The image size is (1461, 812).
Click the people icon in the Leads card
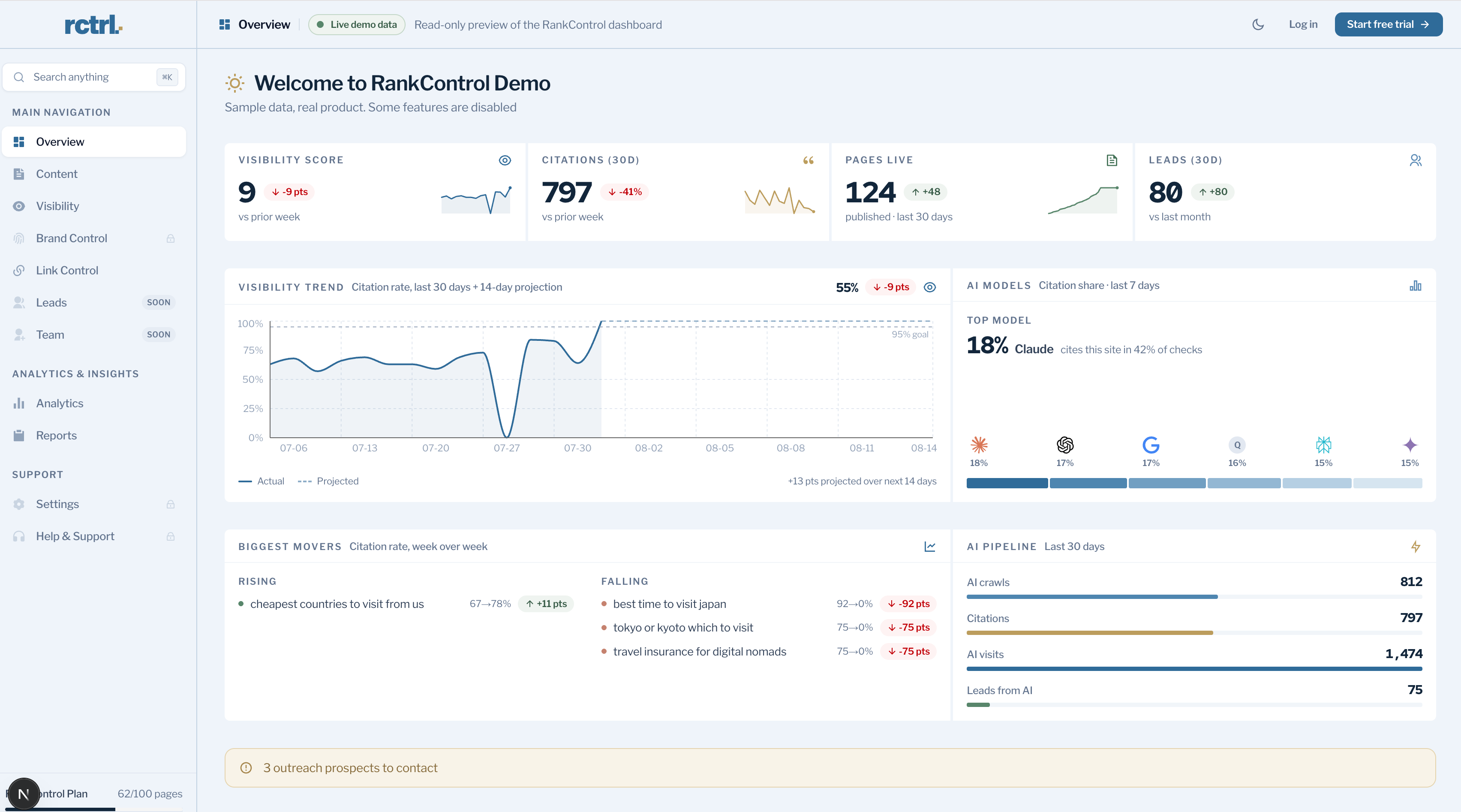1416,160
